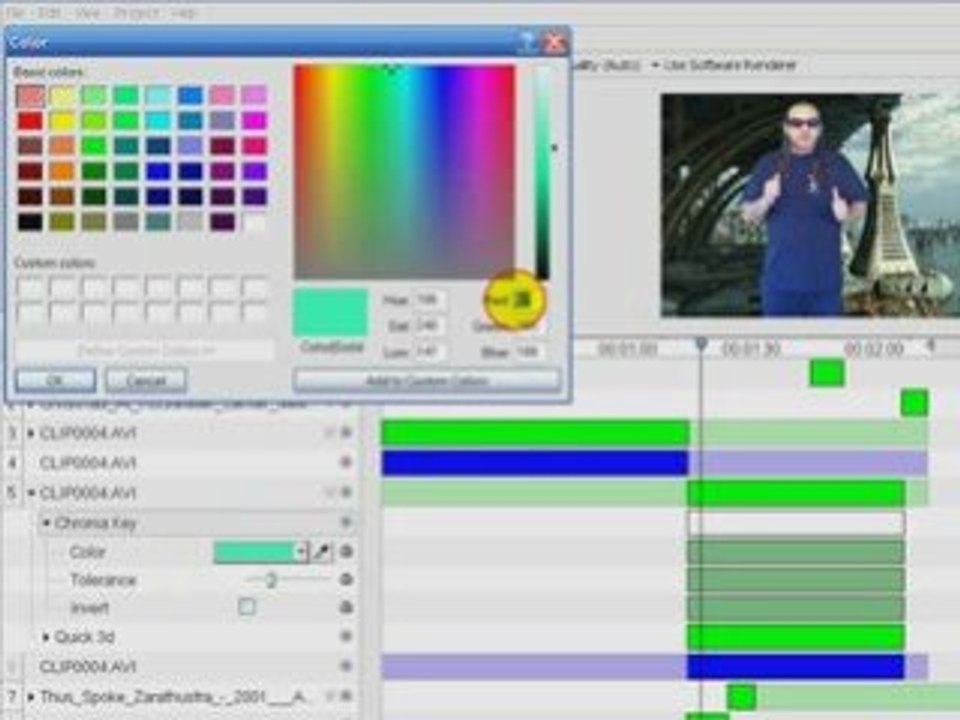The width and height of the screenshot is (960, 720).
Task: Click Add to Custom Colors button
Action: coord(427,381)
